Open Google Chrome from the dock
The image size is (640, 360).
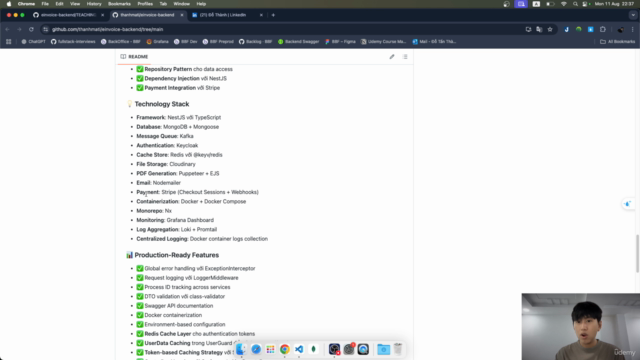[x=284, y=349]
